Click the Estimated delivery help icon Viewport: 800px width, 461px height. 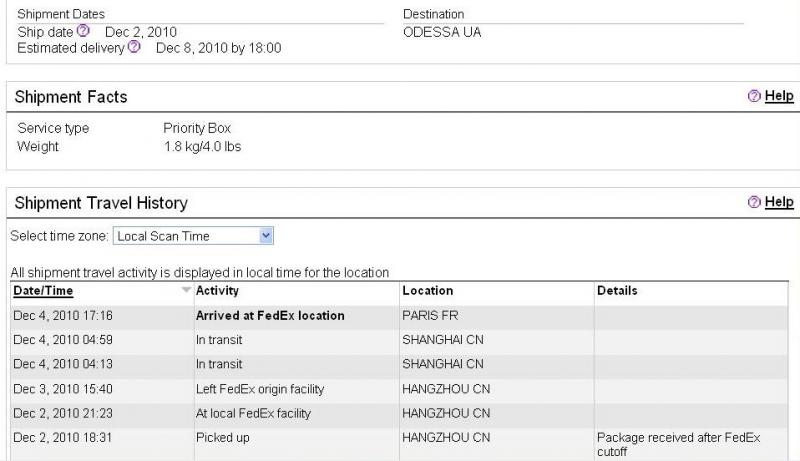[135, 47]
